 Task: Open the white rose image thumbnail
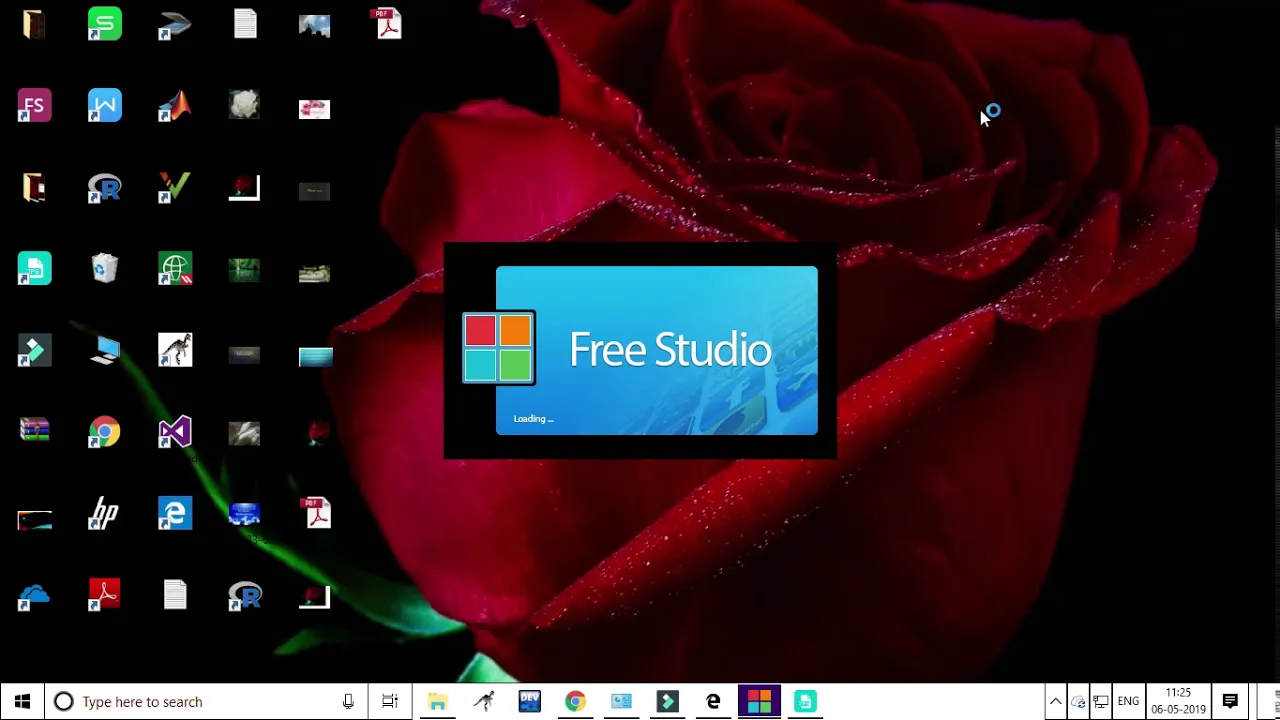point(244,105)
